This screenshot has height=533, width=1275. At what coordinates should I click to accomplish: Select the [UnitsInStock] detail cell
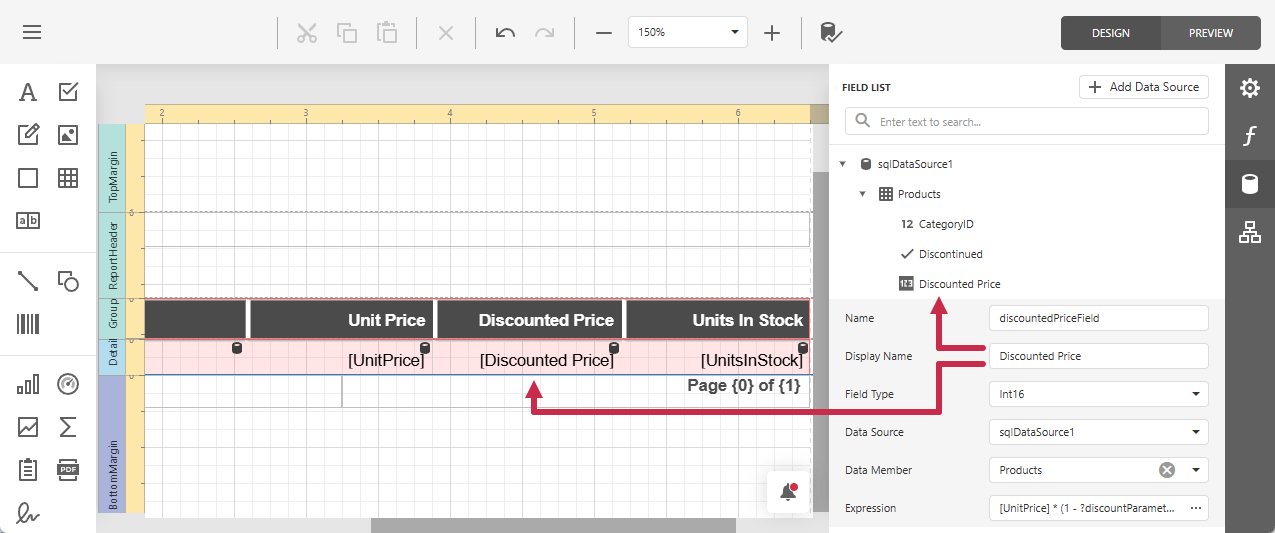(x=717, y=358)
